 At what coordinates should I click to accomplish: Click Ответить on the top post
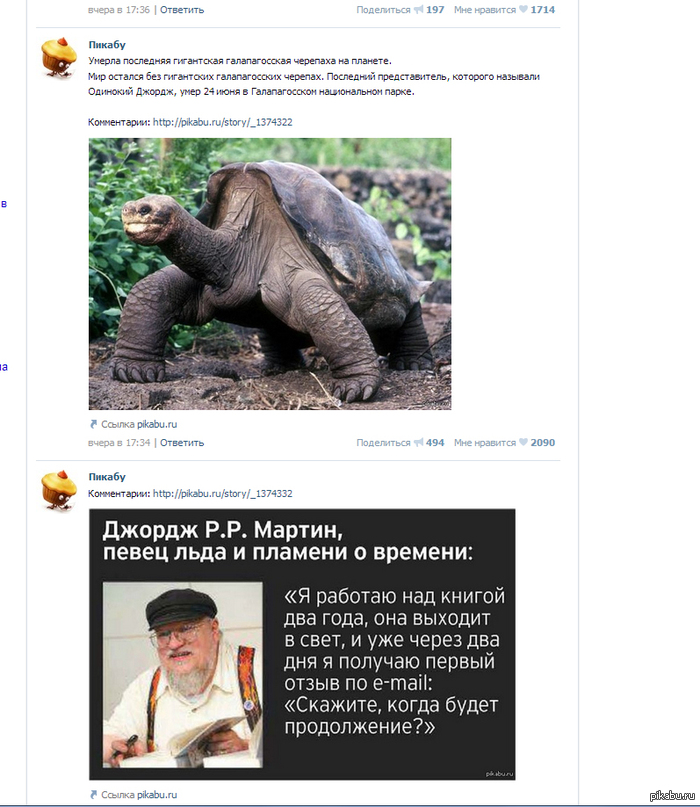click(x=182, y=10)
